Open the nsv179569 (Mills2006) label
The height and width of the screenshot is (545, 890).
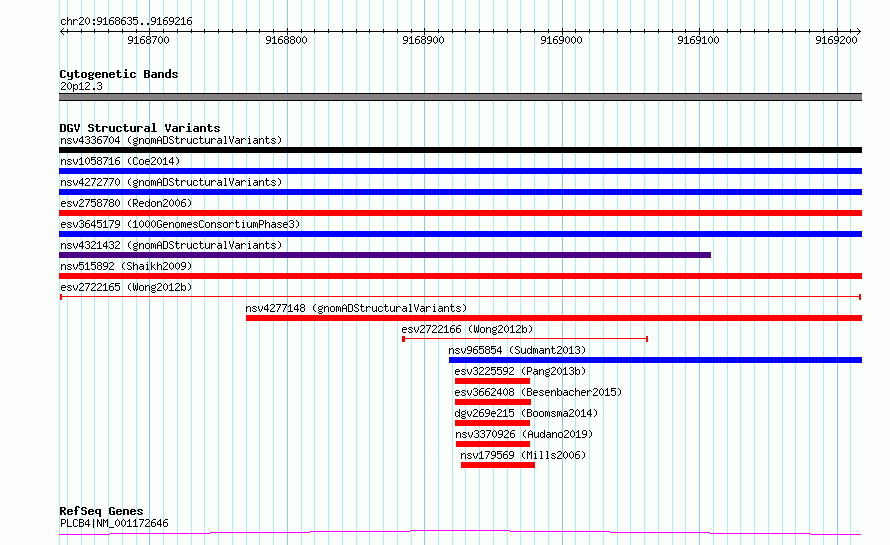click(523, 455)
